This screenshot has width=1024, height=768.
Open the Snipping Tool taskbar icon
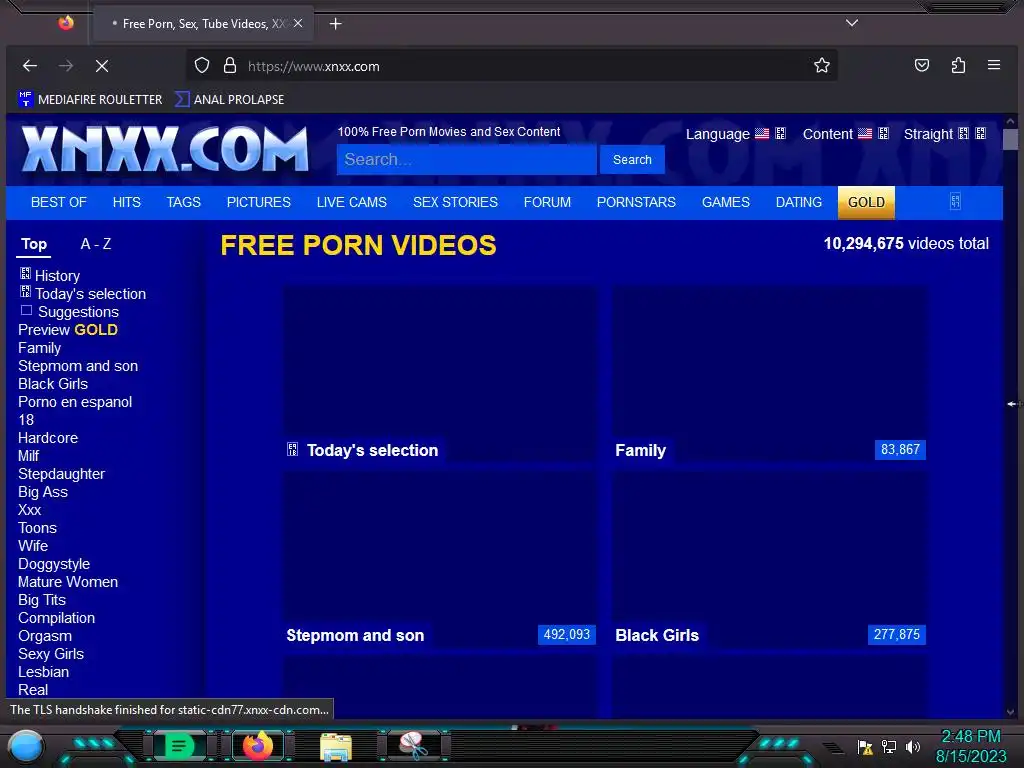click(413, 745)
